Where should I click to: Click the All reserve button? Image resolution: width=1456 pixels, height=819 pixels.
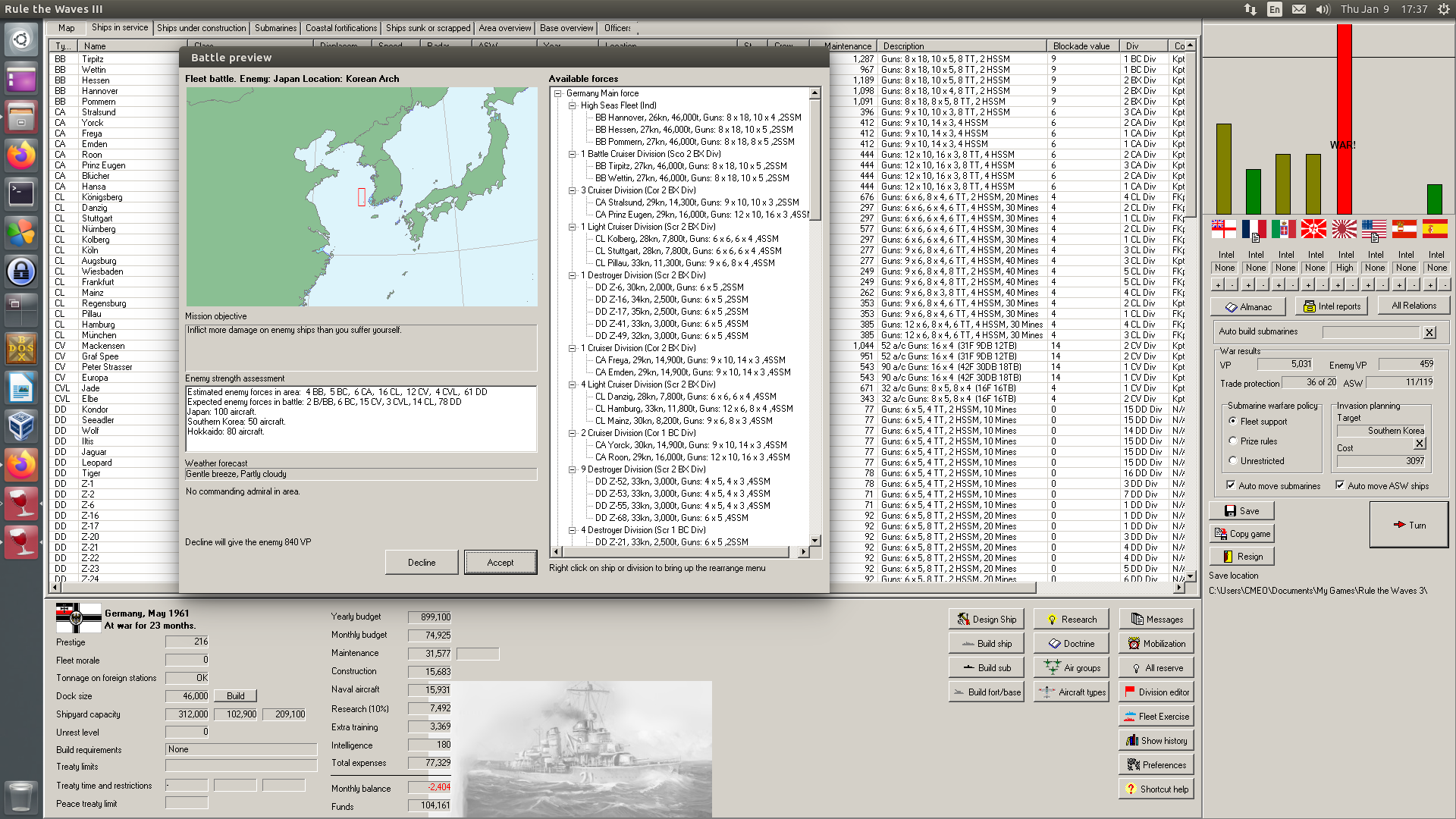coord(1156,667)
